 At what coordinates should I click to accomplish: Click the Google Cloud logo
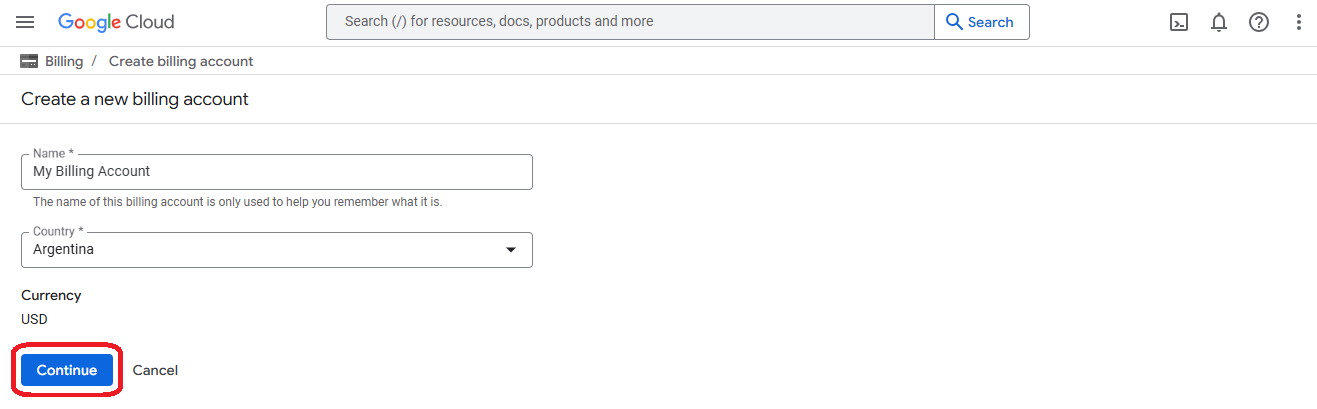pos(116,22)
